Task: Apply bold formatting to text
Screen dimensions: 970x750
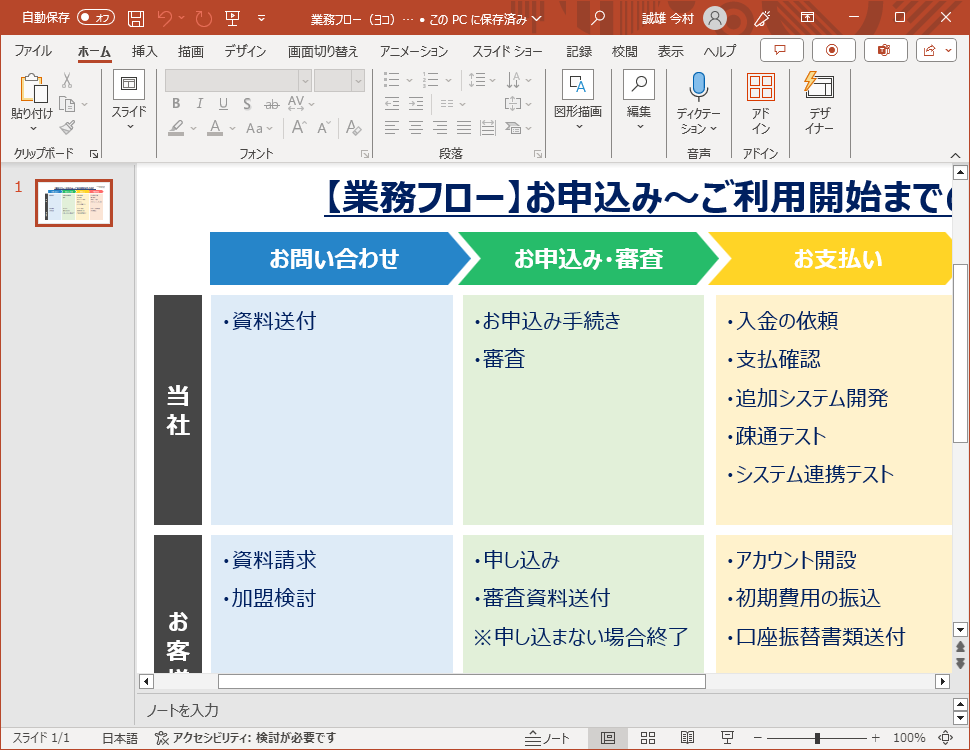Action: [x=176, y=103]
